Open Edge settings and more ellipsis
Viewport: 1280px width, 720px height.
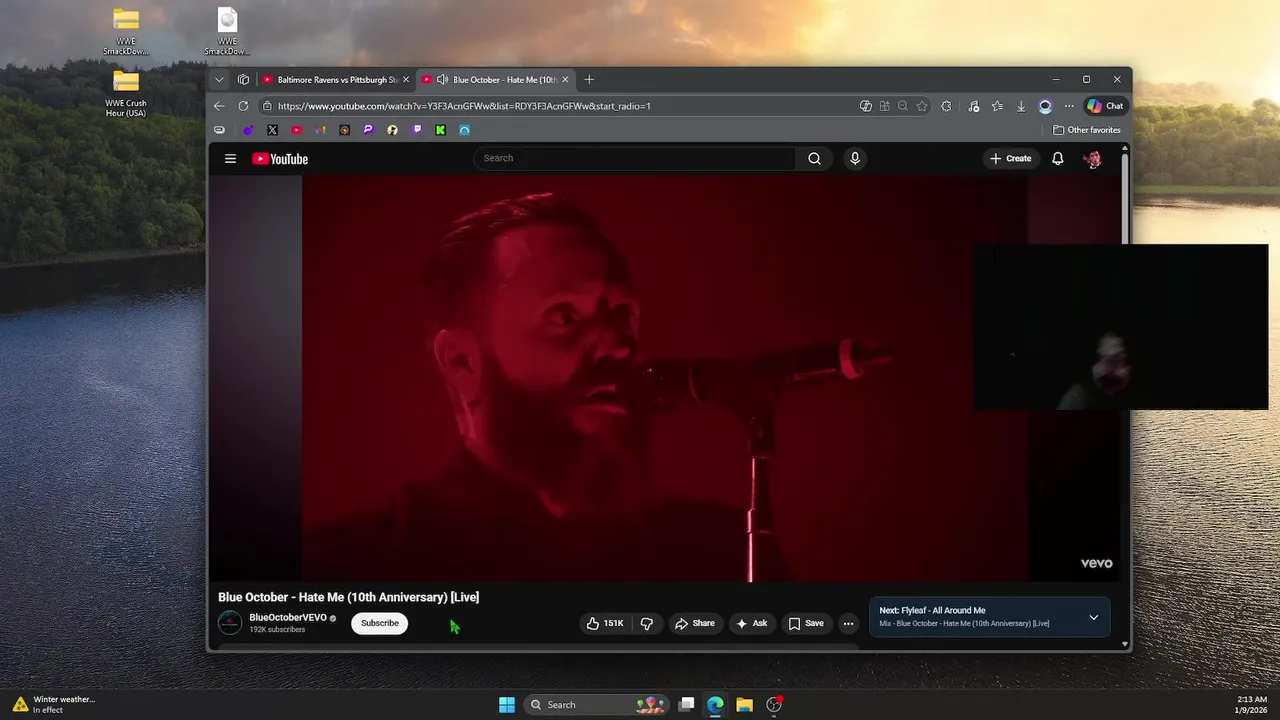click(x=1069, y=106)
